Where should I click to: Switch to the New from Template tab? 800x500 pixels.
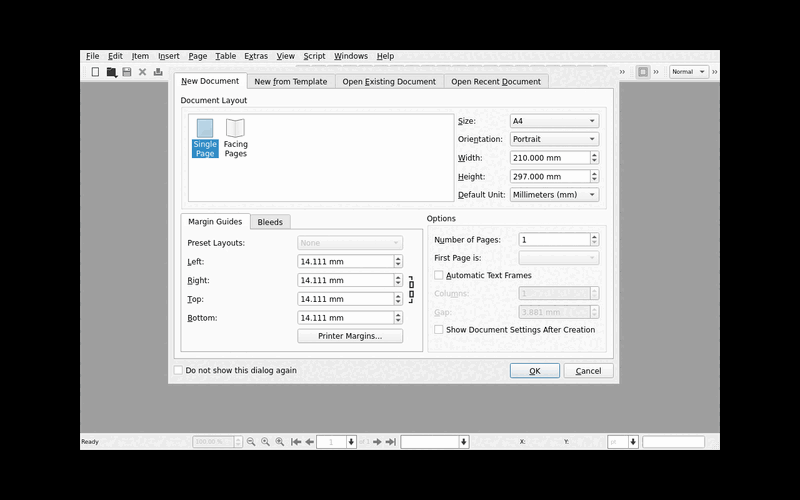(291, 82)
